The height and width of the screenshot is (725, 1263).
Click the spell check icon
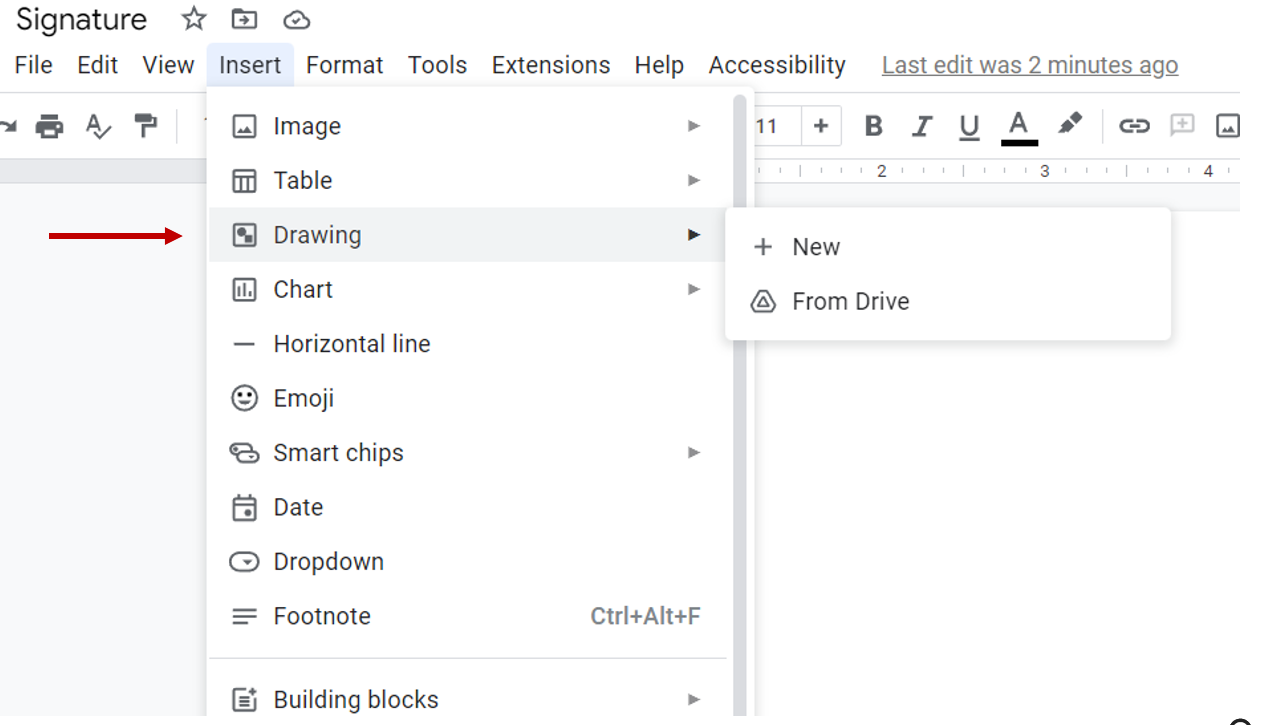coord(98,126)
